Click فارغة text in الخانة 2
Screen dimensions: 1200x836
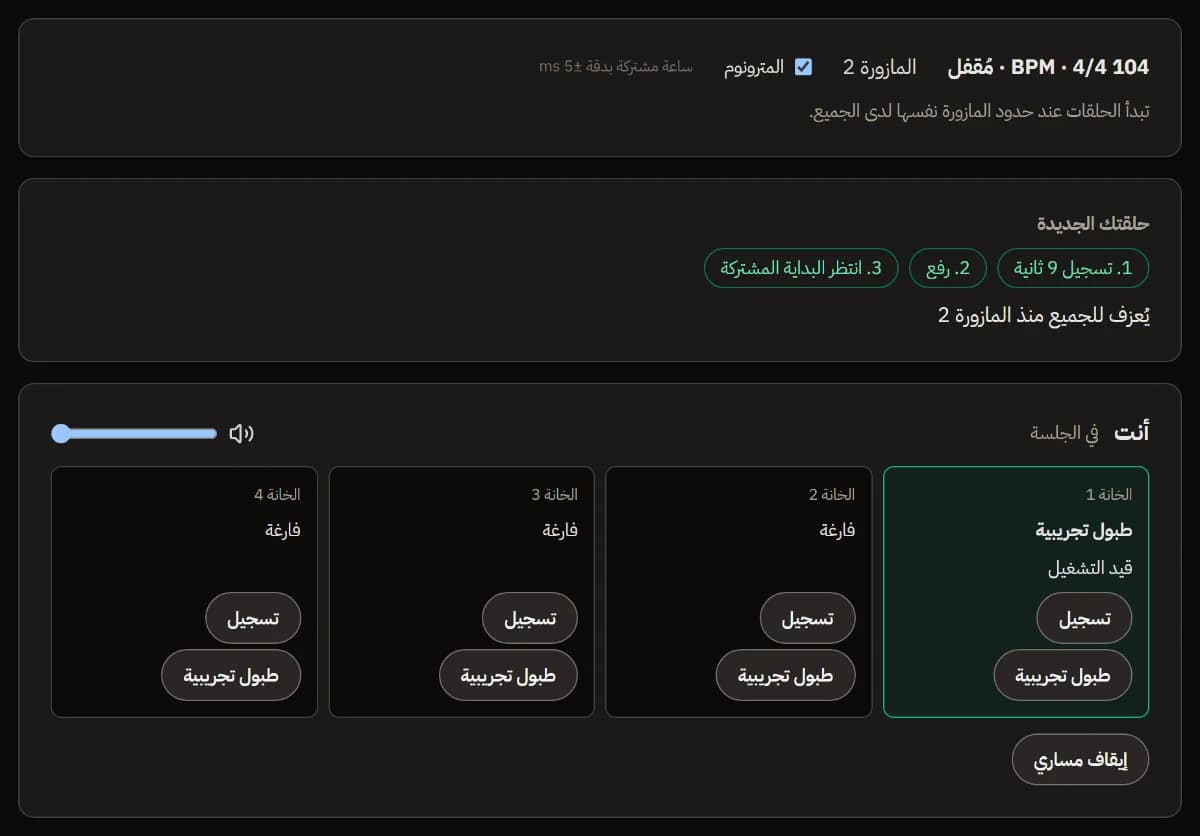click(838, 530)
